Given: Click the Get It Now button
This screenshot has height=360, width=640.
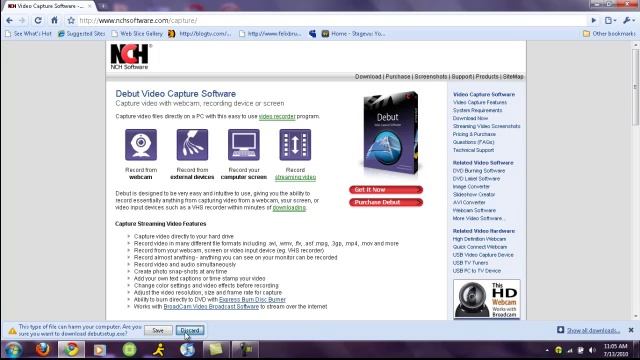Looking at the screenshot, I should [x=386, y=190].
